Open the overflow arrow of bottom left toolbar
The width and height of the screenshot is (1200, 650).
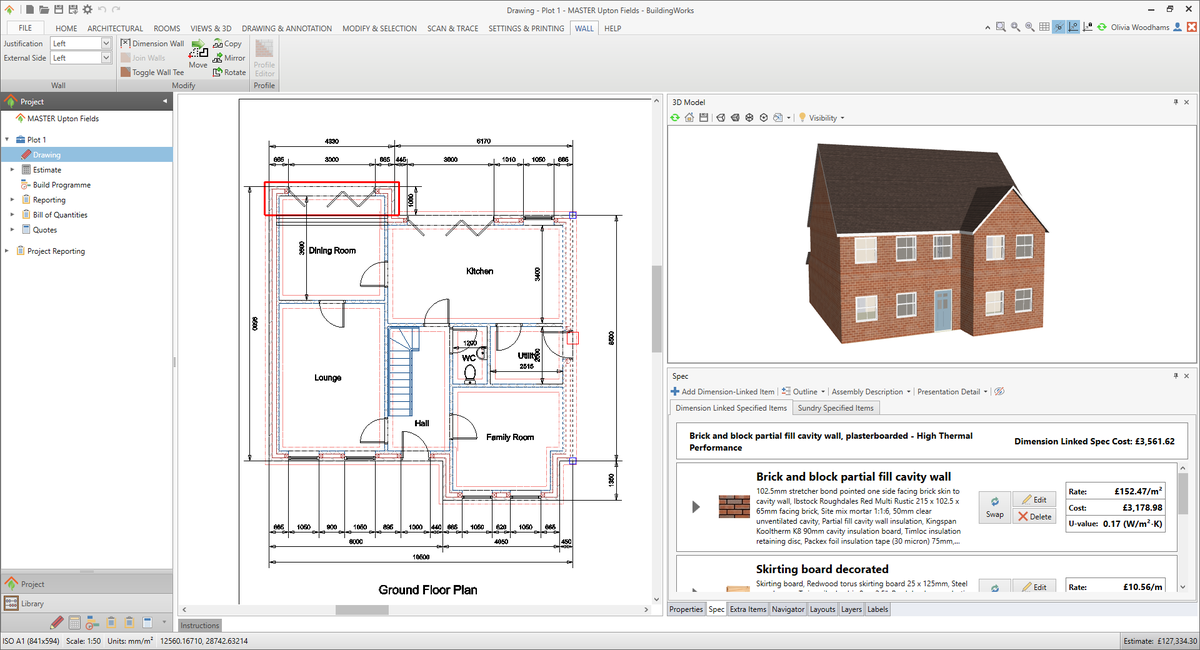[x=162, y=623]
